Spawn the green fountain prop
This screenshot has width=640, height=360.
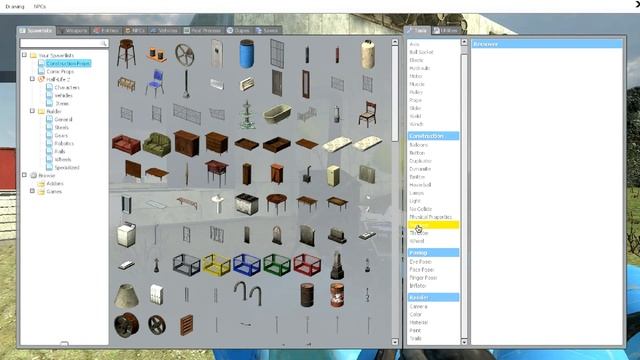(247, 114)
